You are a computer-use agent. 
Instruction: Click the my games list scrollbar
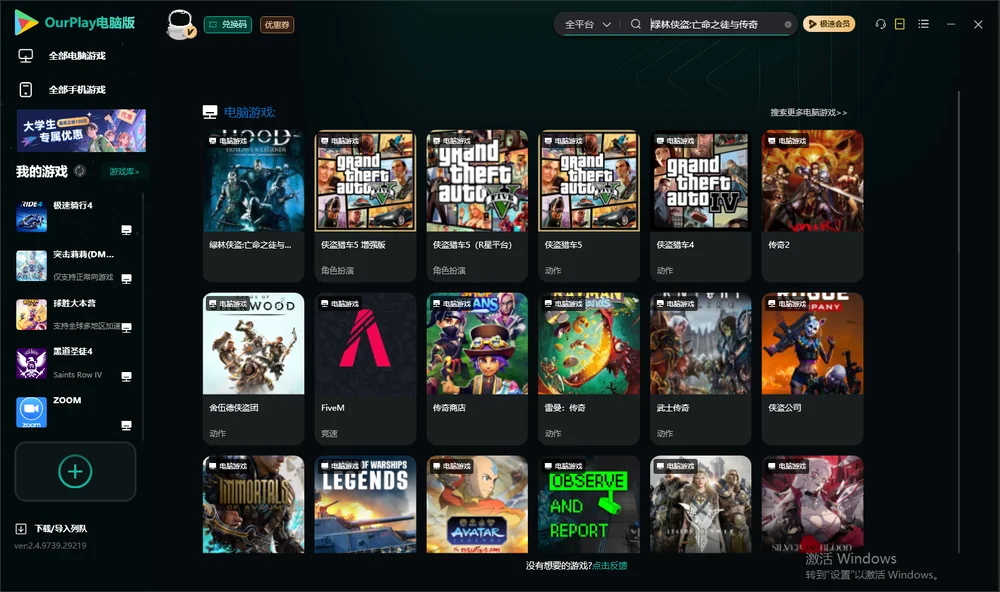click(143, 318)
